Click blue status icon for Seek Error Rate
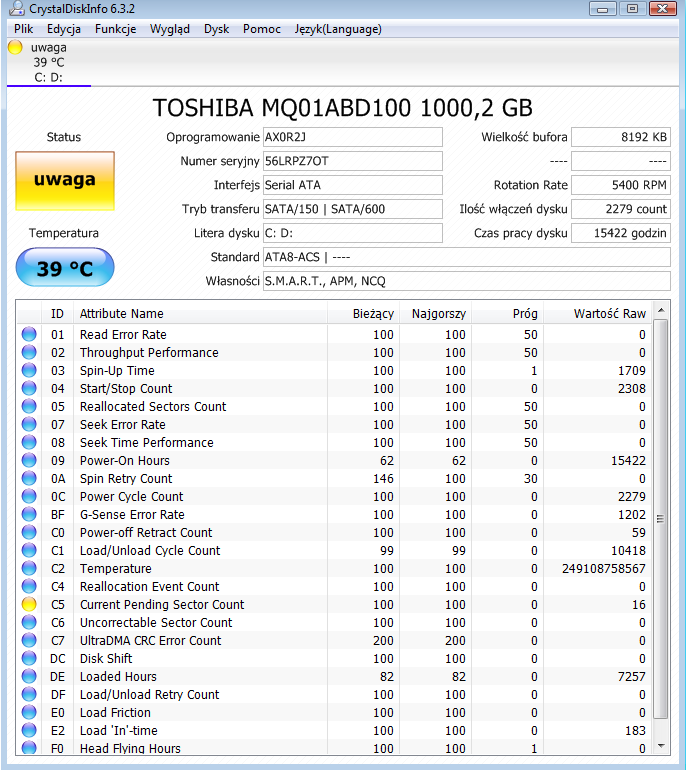The width and height of the screenshot is (686, 770). tap(29, 424)
